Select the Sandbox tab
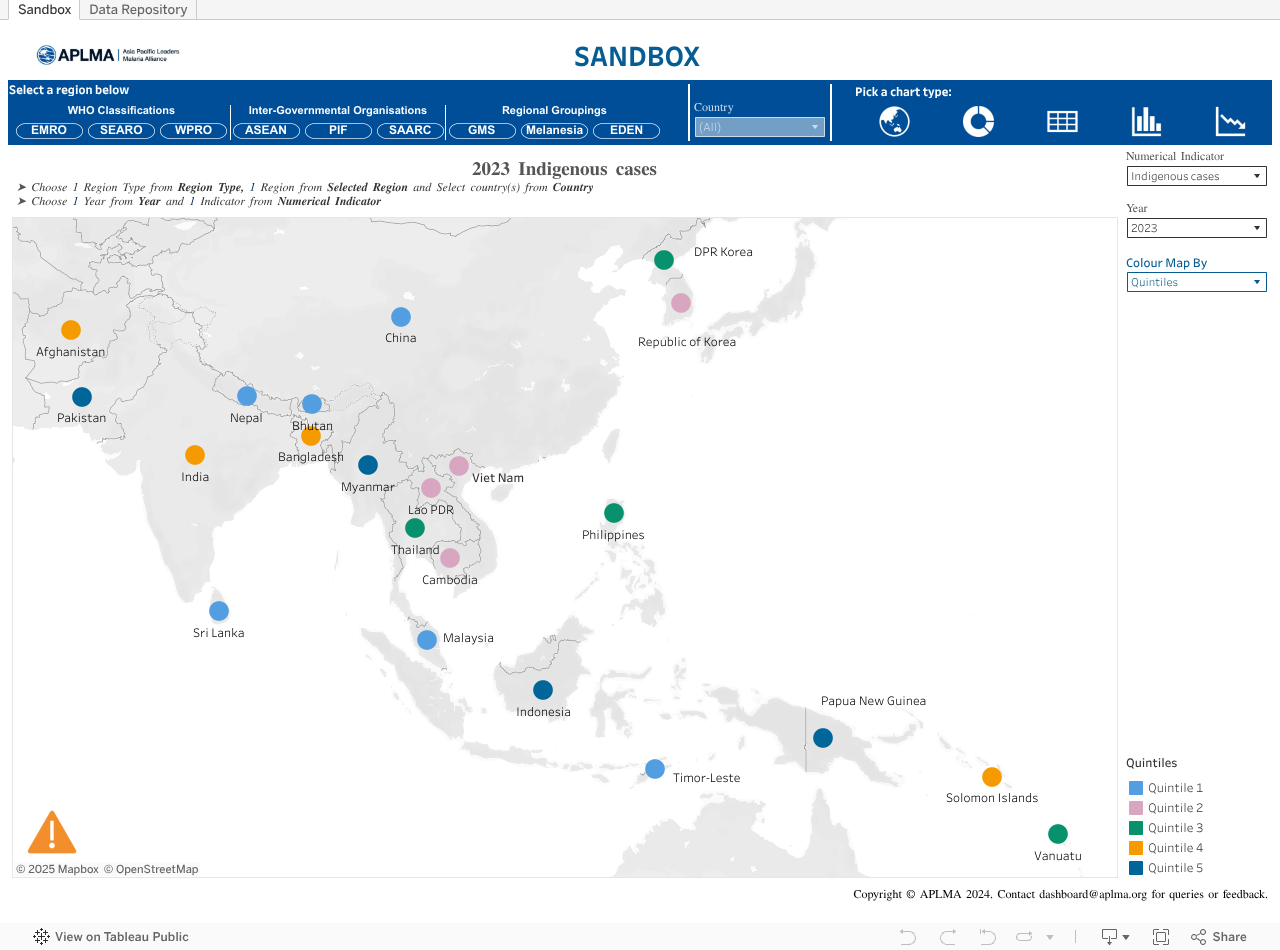1280x950 pixels. [x=44, y=10]
